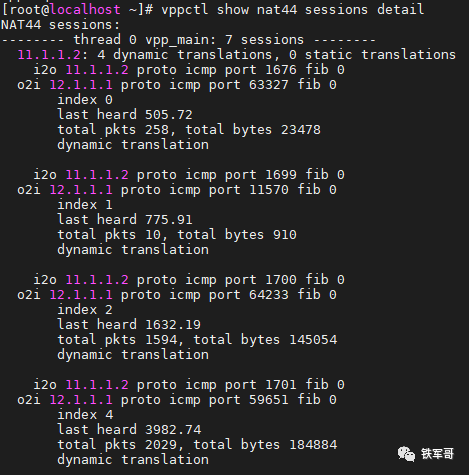Click the i2o line with port 1699
469x475 pixels.
(x=189, y=175)
